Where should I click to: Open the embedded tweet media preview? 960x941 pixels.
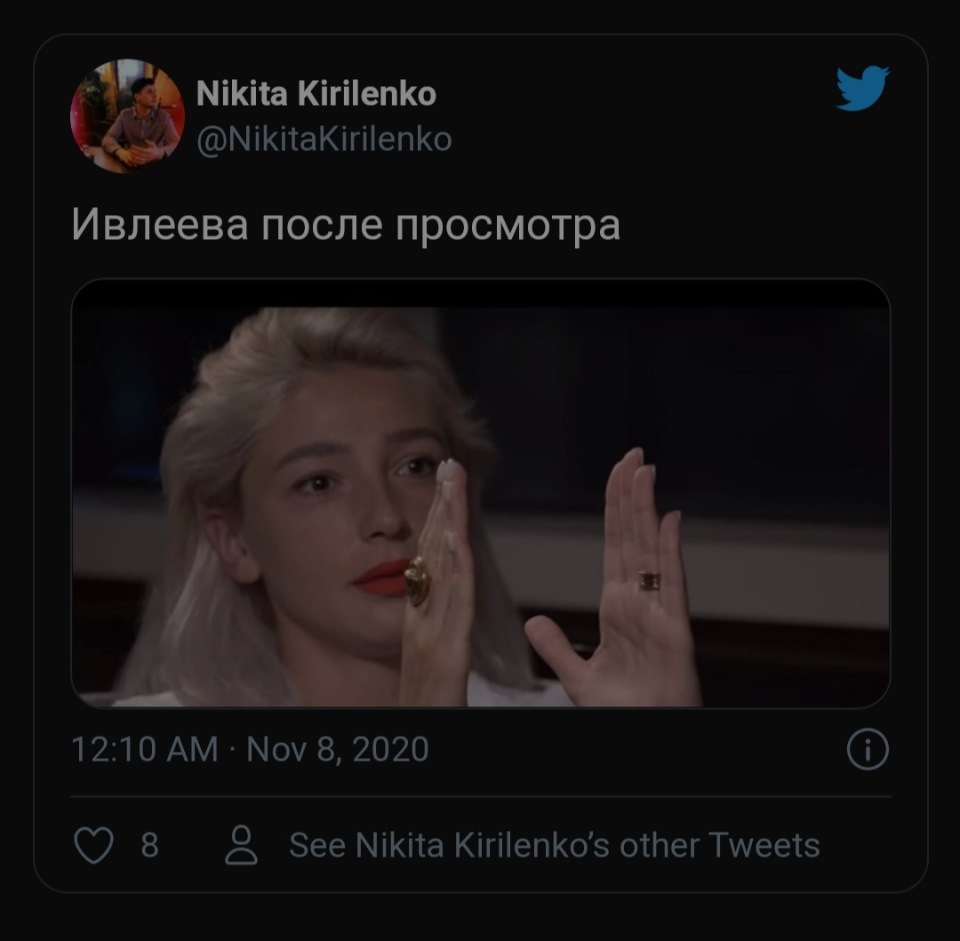(480, 493)
